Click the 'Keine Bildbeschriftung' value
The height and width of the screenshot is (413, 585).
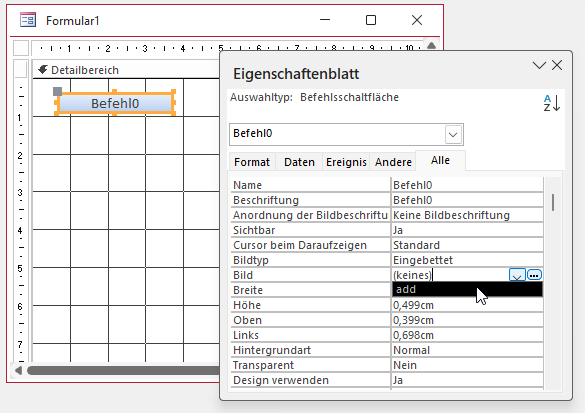(467, 215)
